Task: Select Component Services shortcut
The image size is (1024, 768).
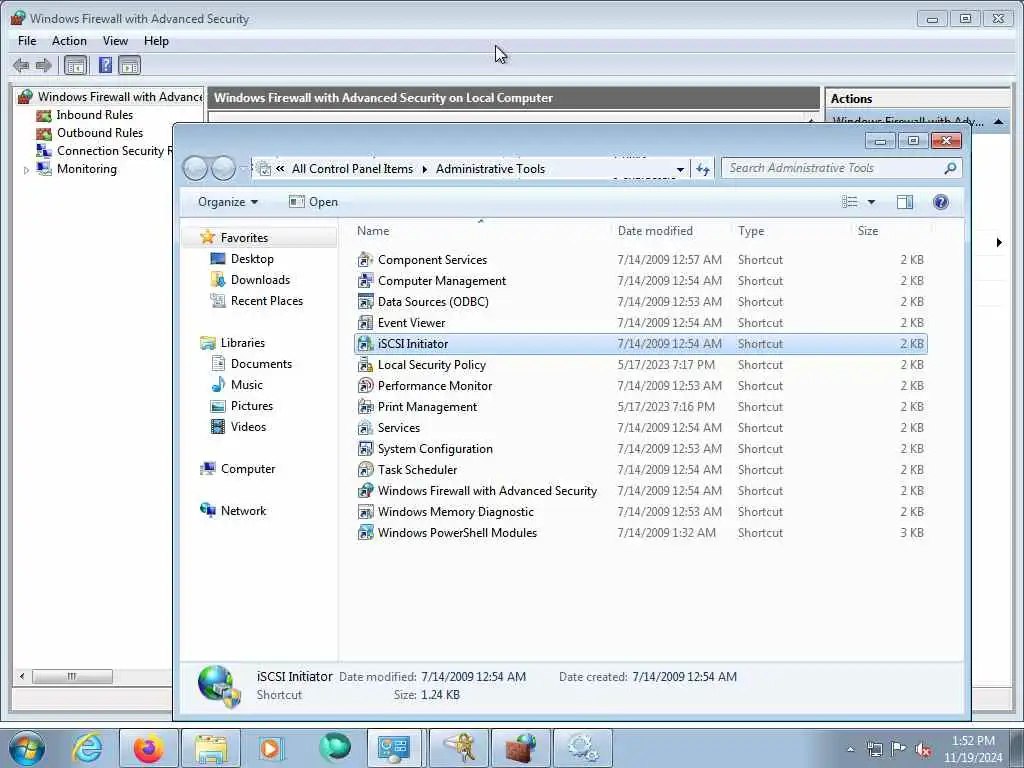Action: (x=640, y=260)
